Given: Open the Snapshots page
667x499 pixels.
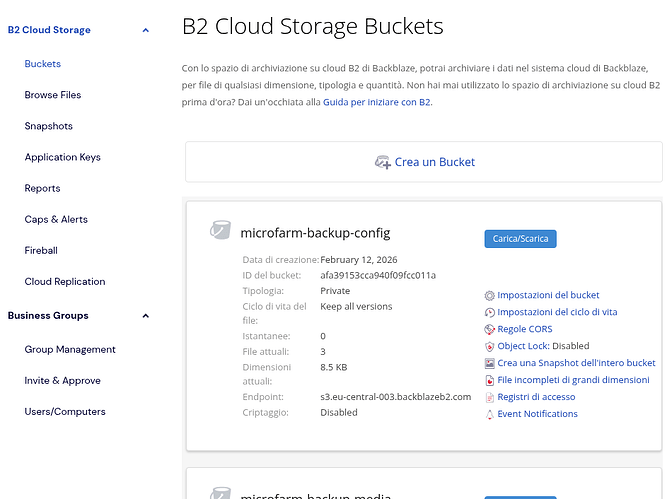Looking at the screenshot, I should point(48,126).
